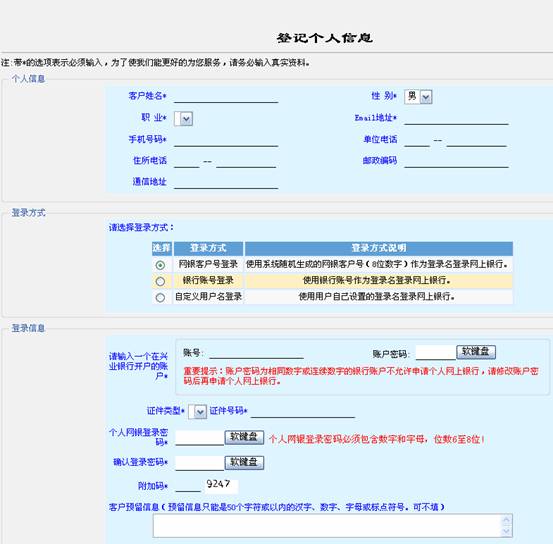Click the 附加码 input field

188,486
